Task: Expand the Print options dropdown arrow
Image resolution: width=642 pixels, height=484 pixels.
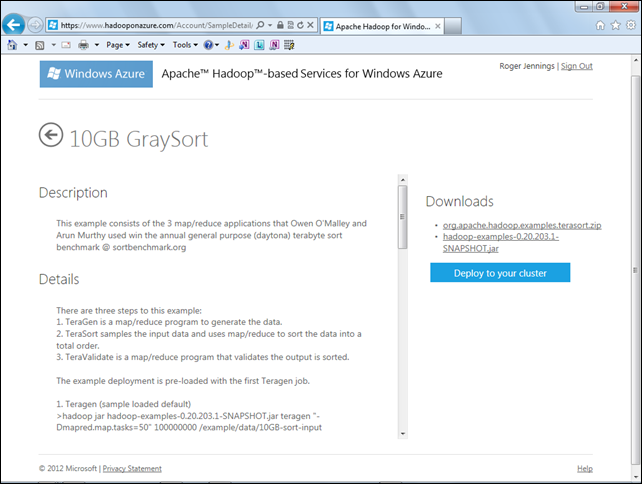Action: click(97, 45)
